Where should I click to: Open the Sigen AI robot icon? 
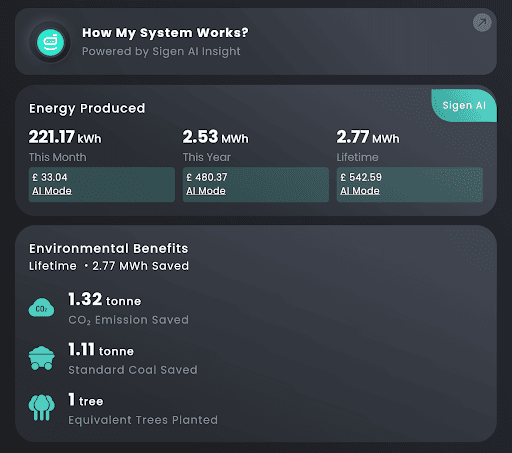50,42
